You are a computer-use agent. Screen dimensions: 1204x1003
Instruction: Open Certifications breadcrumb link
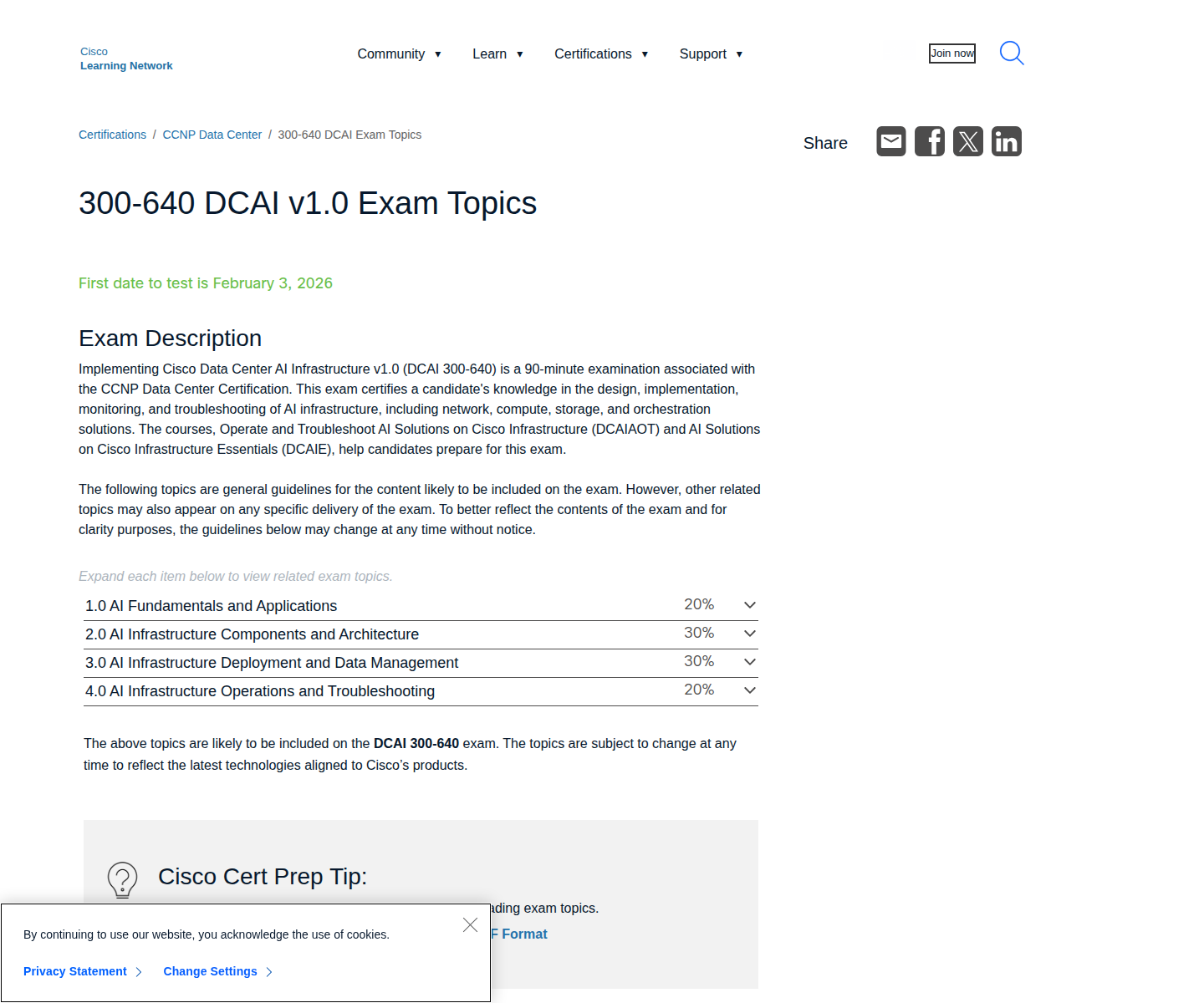point(112,135)
